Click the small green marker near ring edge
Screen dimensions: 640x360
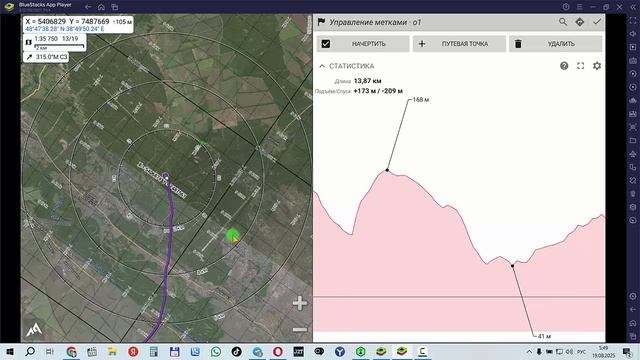coord(202,142)
